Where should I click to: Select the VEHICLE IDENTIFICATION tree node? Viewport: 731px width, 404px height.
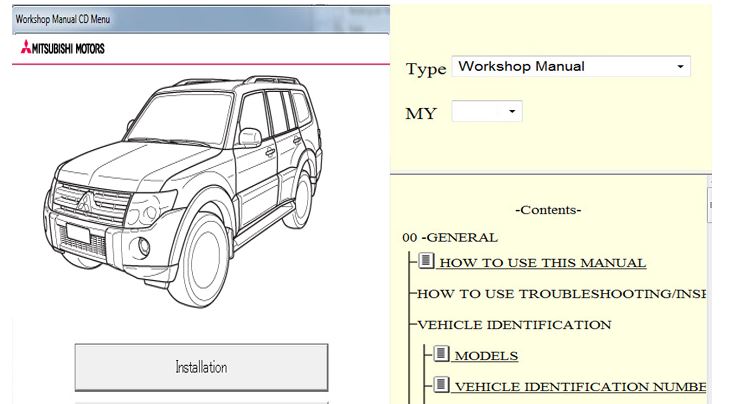513,324
